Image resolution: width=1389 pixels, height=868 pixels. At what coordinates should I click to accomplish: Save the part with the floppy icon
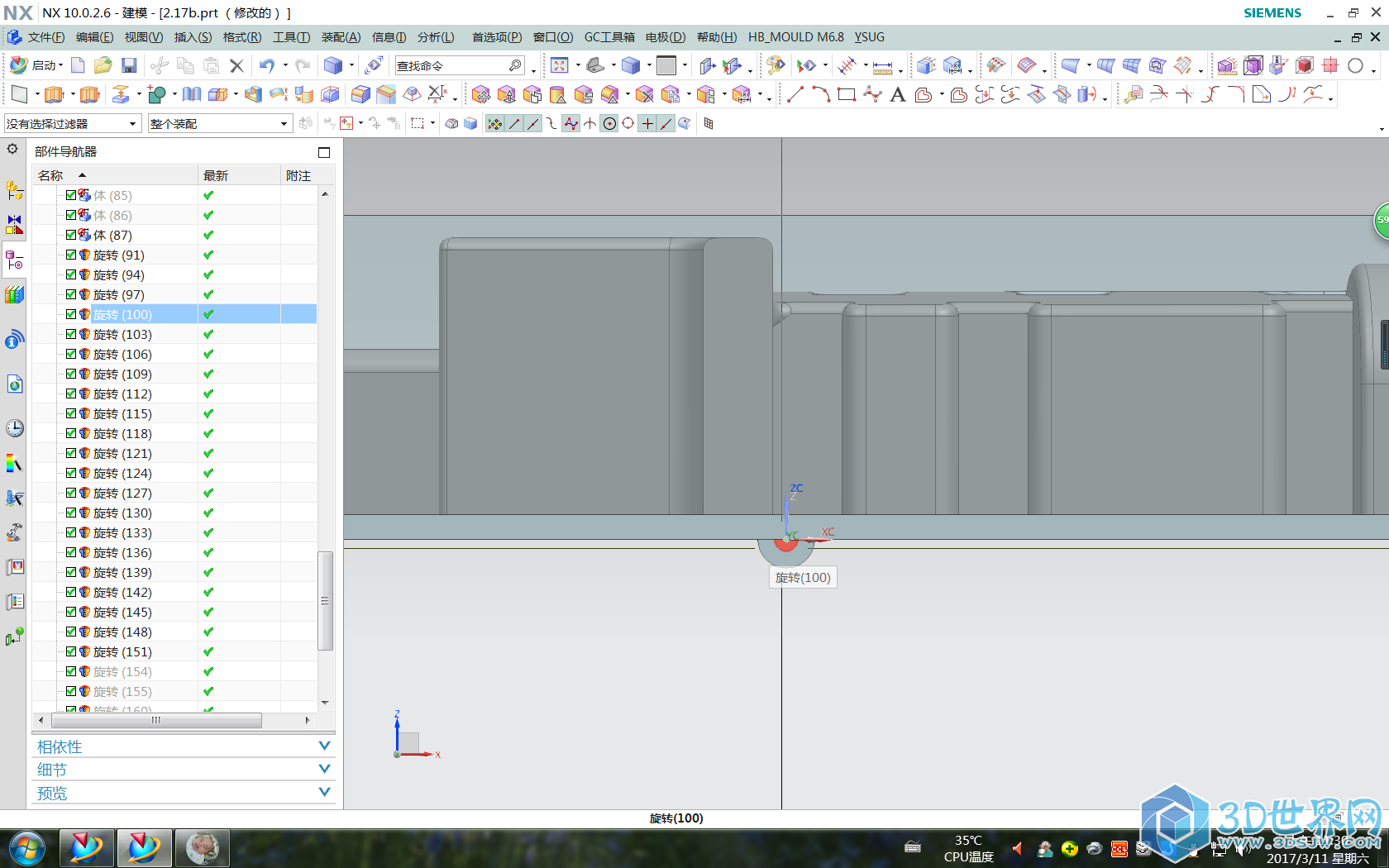coord(129,65)
